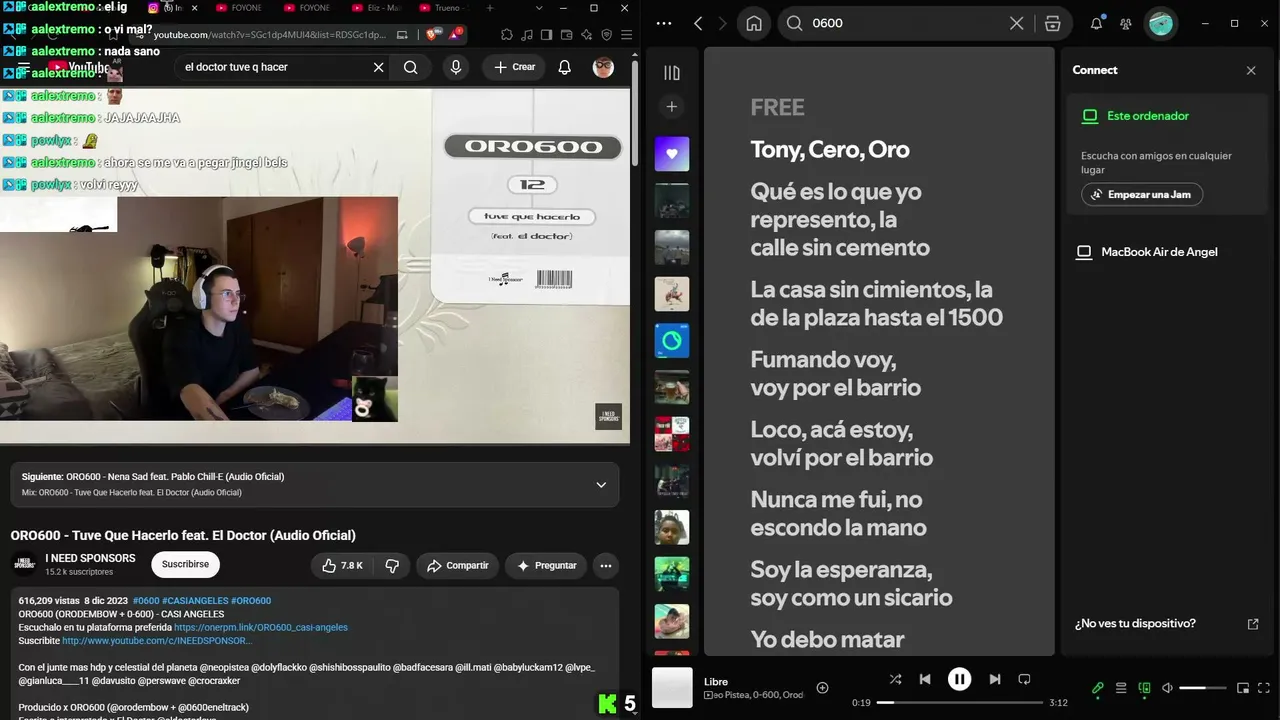The image size is (1280, 720).
Task: Select MacBook Air de Angel device
Action: point(1147,252)
